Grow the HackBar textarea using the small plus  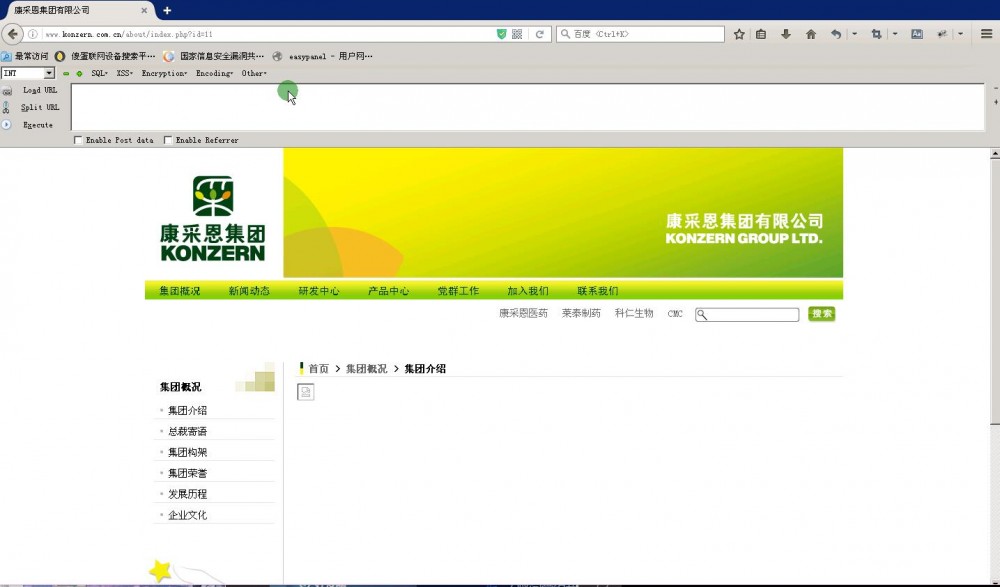coord(996,102)
